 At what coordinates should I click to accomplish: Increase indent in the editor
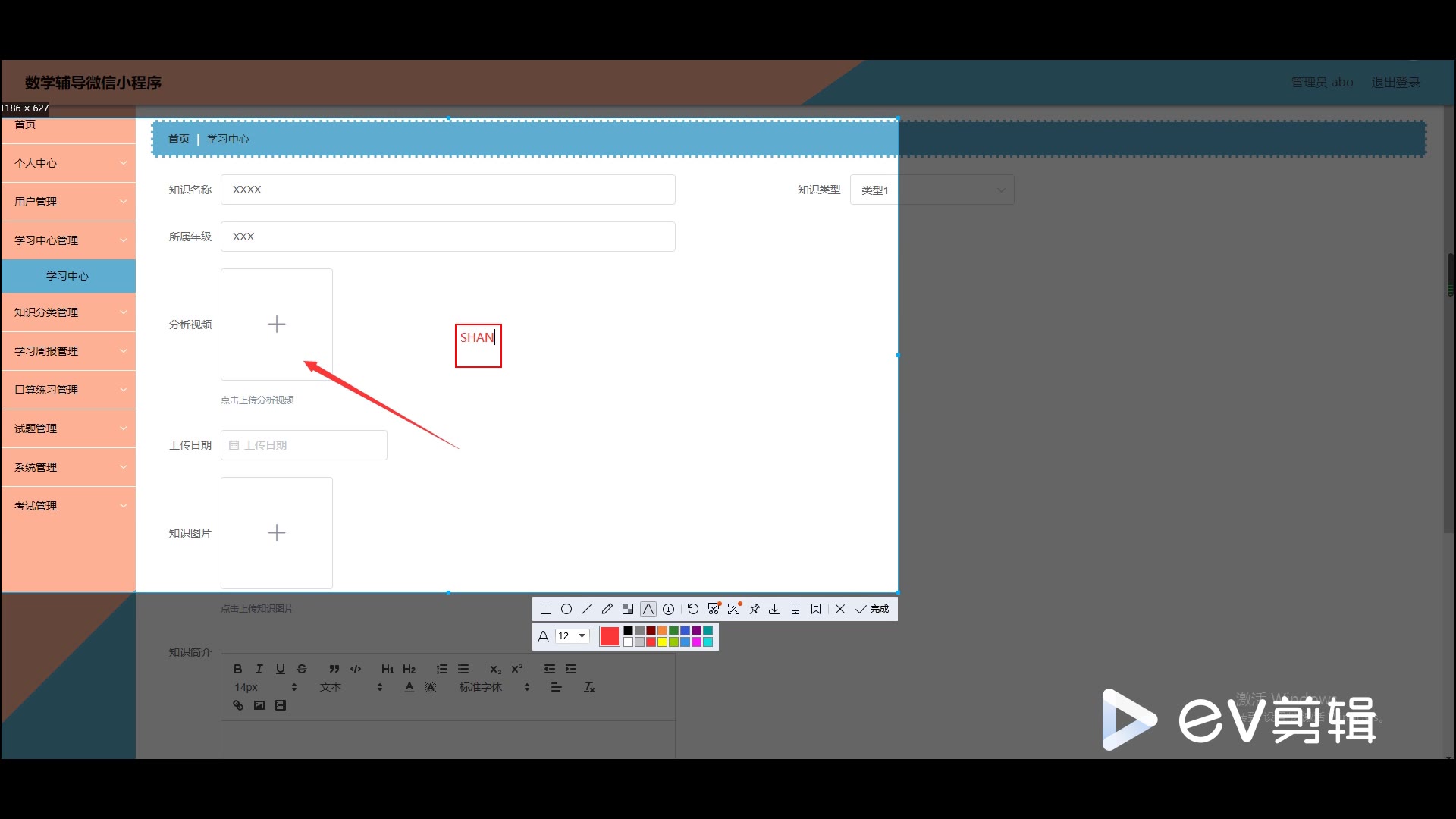tap(570, 669)
